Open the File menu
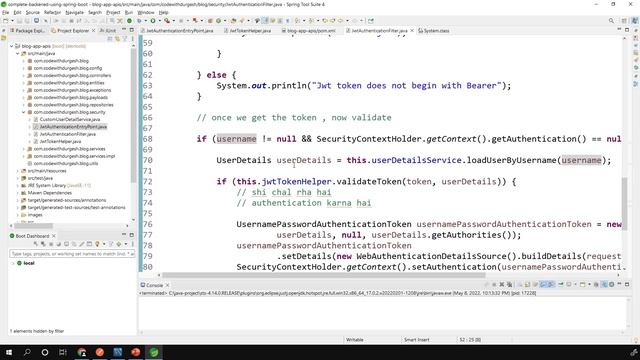 click(5, 13)
